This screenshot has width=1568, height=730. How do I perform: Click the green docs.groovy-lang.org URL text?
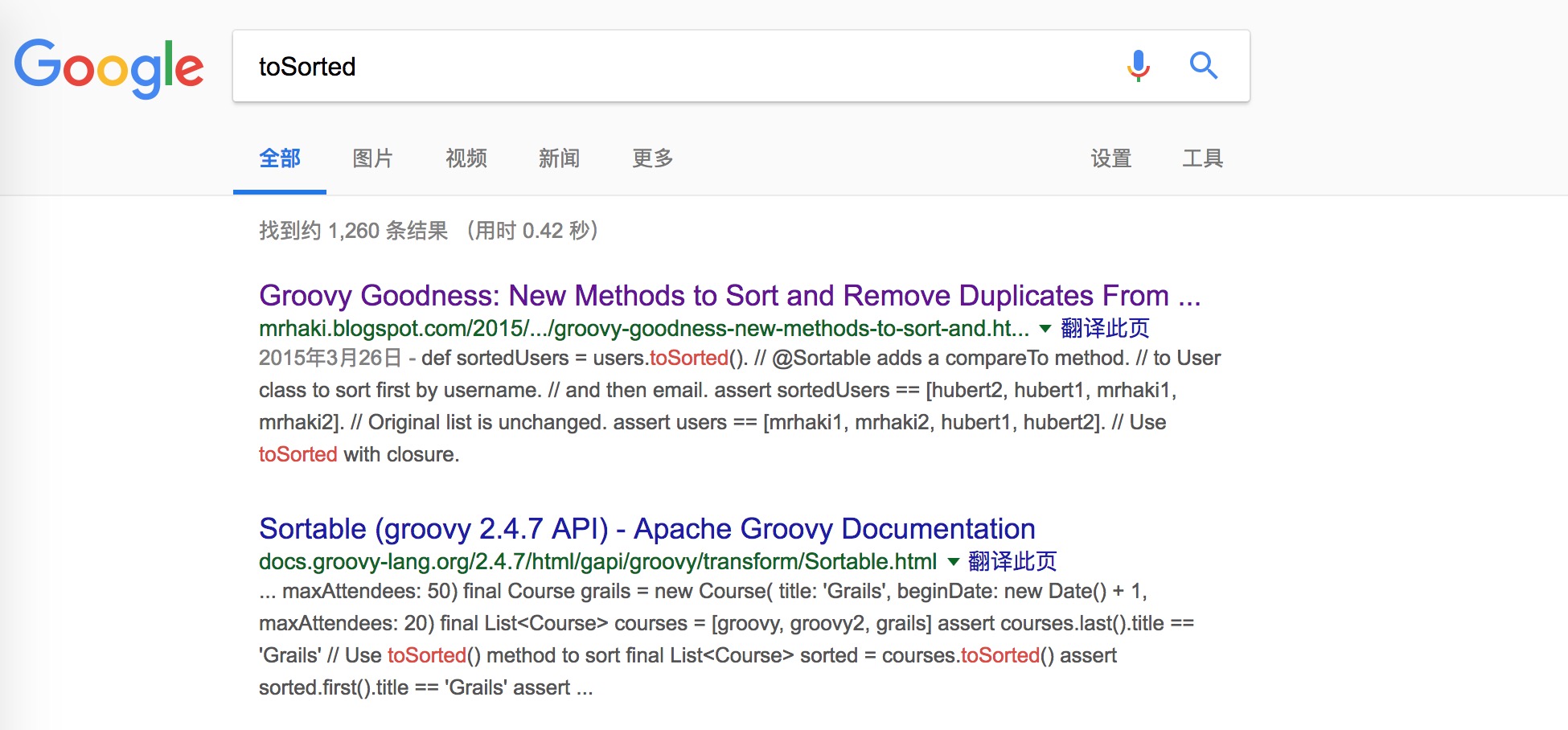point(597,562)
